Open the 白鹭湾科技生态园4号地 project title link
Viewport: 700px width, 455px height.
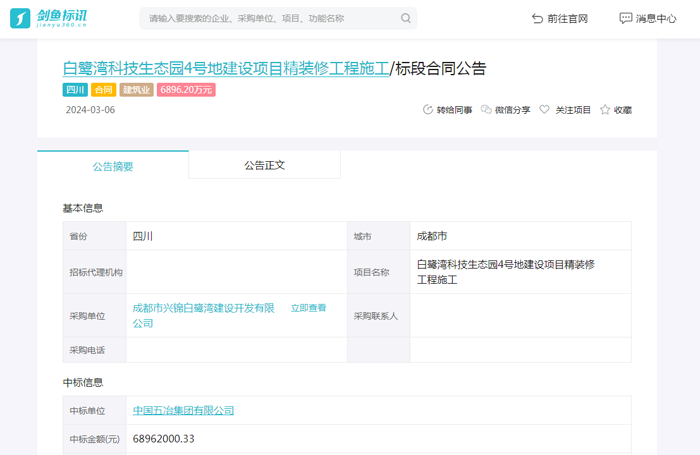pos(226,68)
